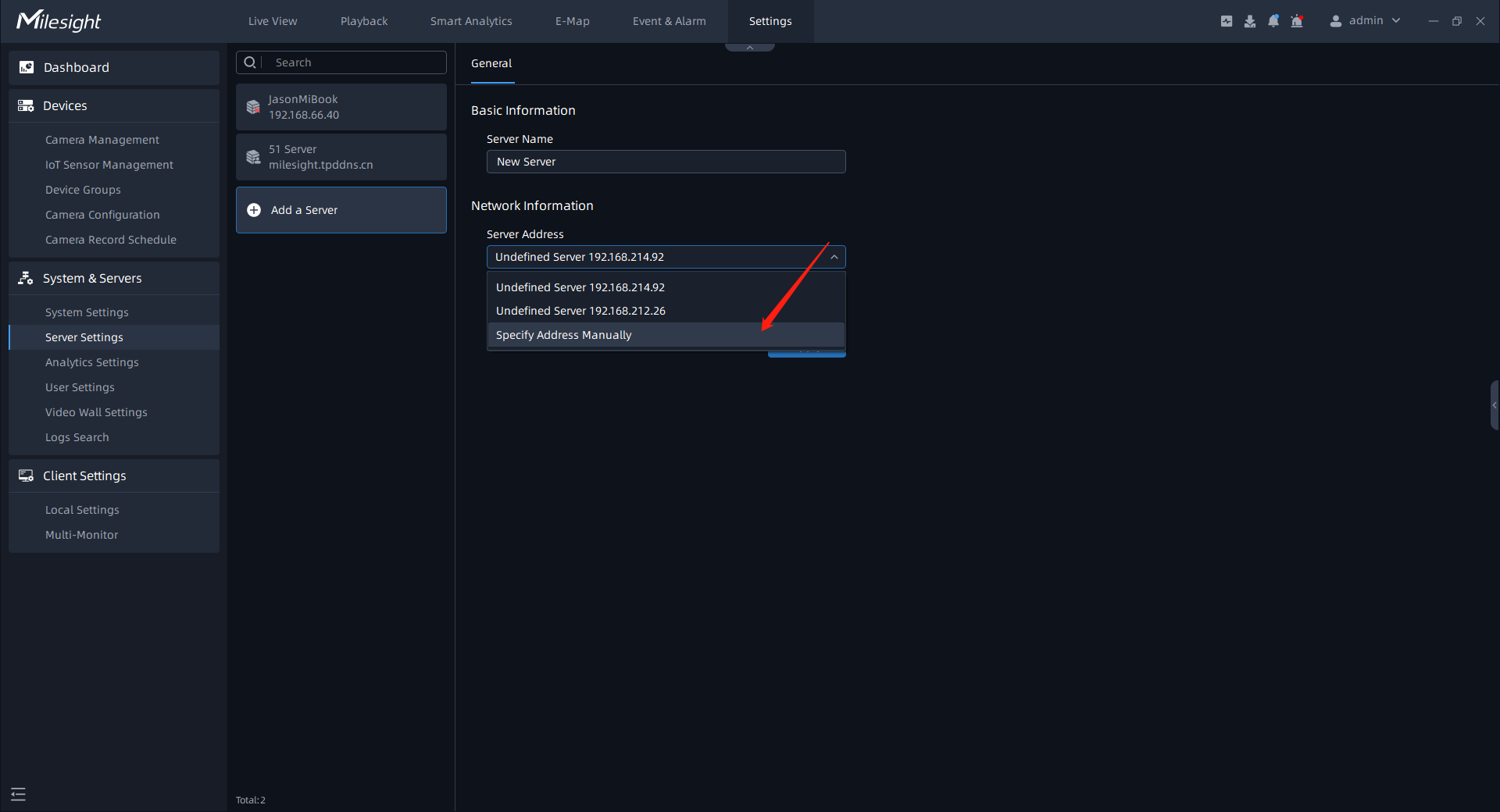1500x812 pixels.
Task: Open the admin user dropdown
Action: [x=1365, y=21]
